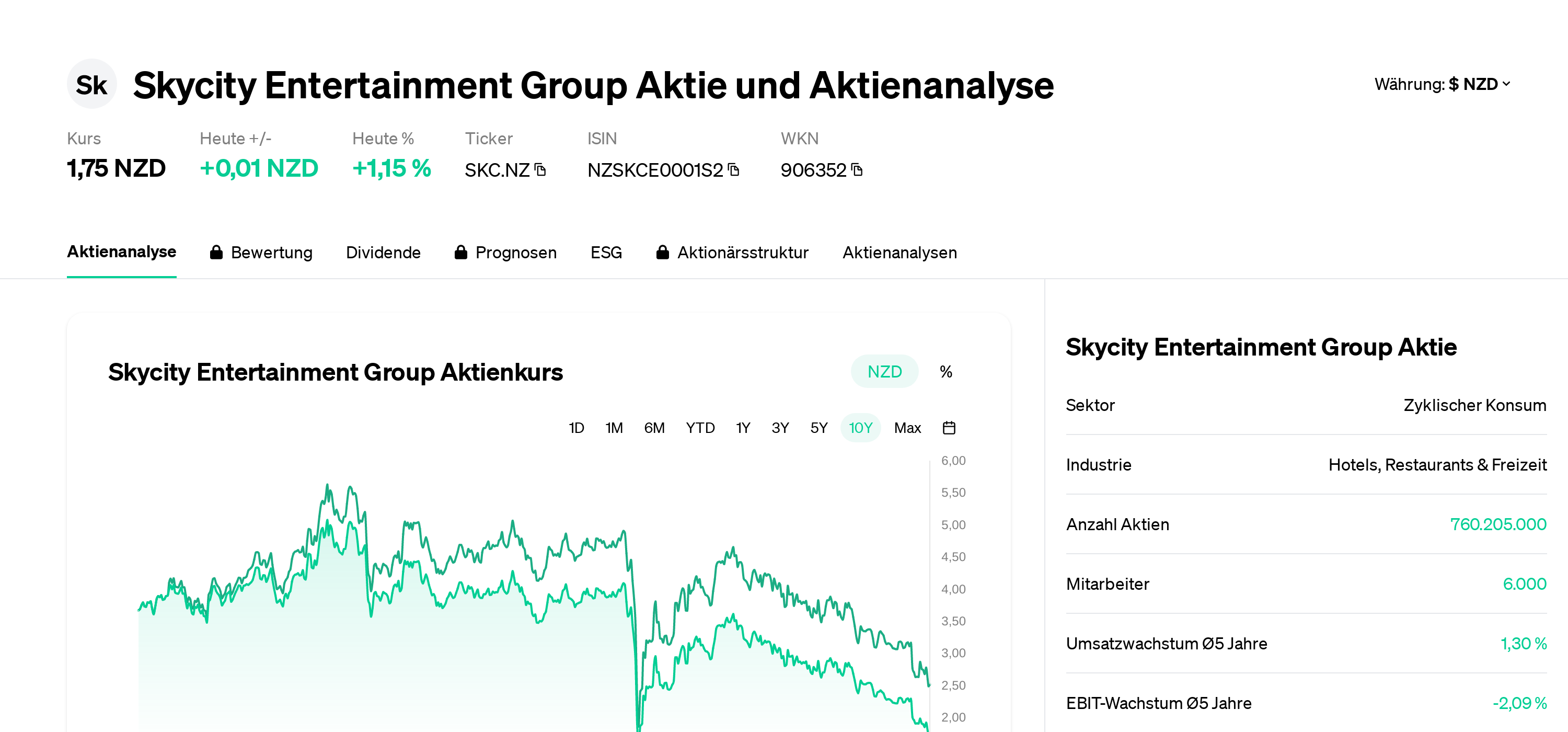This screenshot has height=732, width=1568.
Task: Click Hotels, Restaurants & Freizeit industry value
Action: [1437, 465]
